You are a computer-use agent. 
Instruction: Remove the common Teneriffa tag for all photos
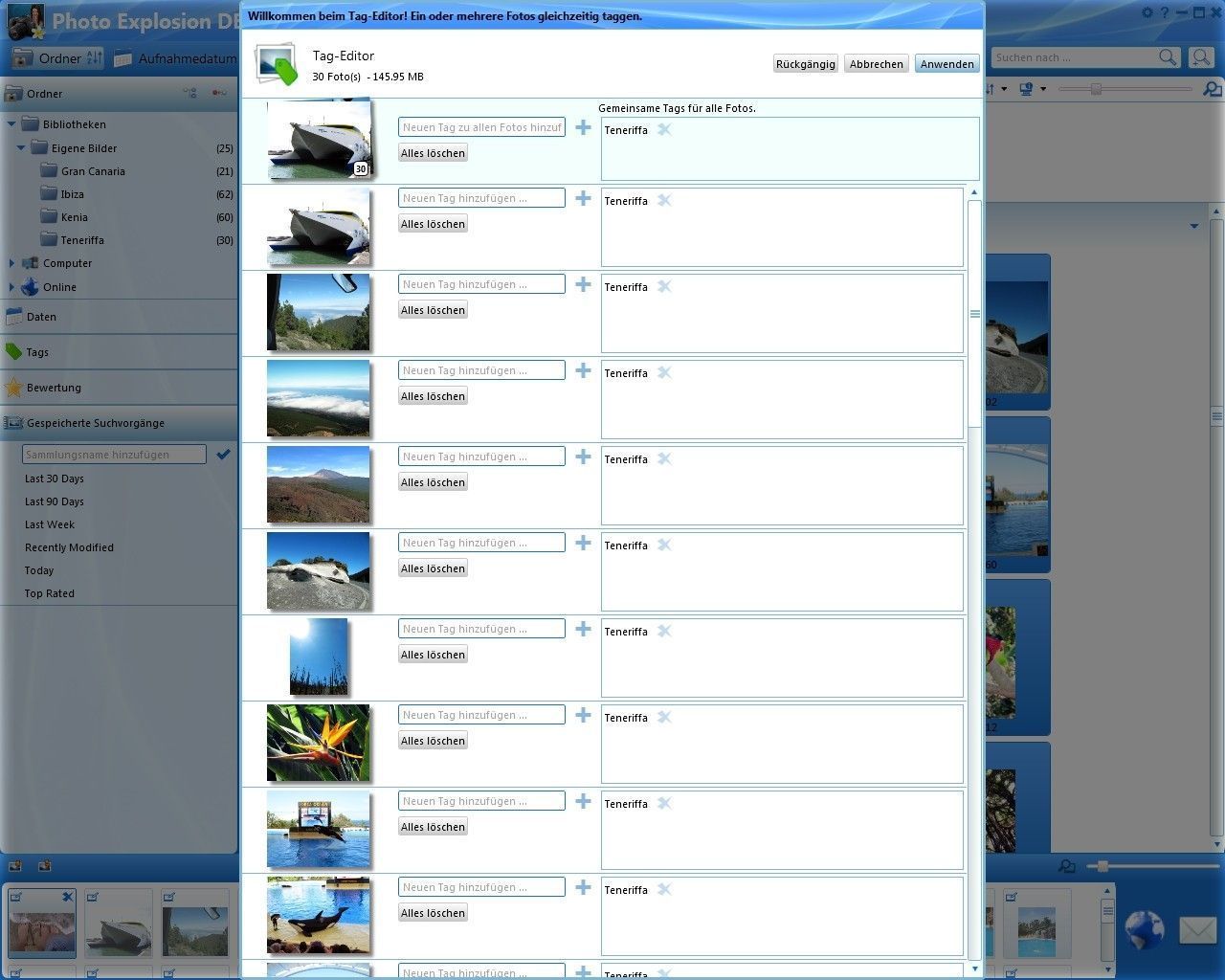click(664, 130)
